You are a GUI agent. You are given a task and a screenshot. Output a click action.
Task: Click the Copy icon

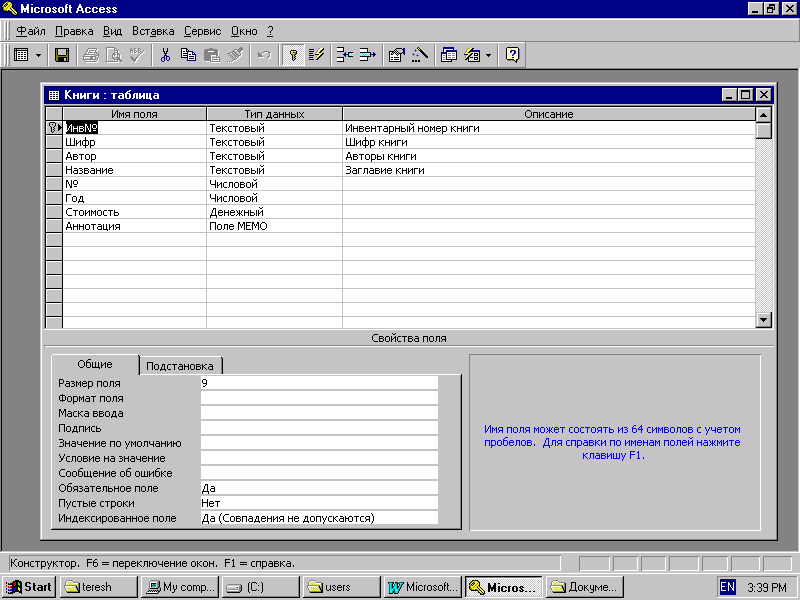(x=188, y=55)
